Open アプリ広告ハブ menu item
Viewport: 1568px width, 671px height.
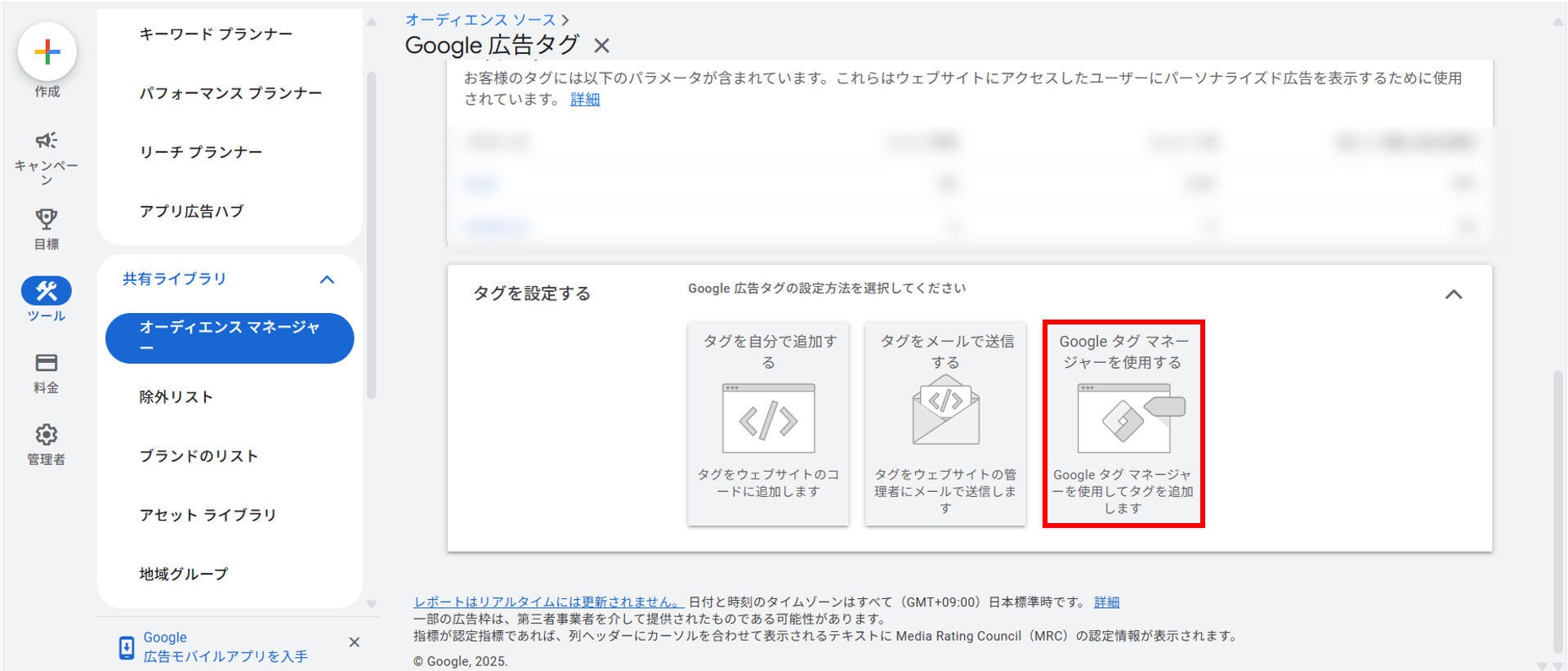[x=191, y=211]
